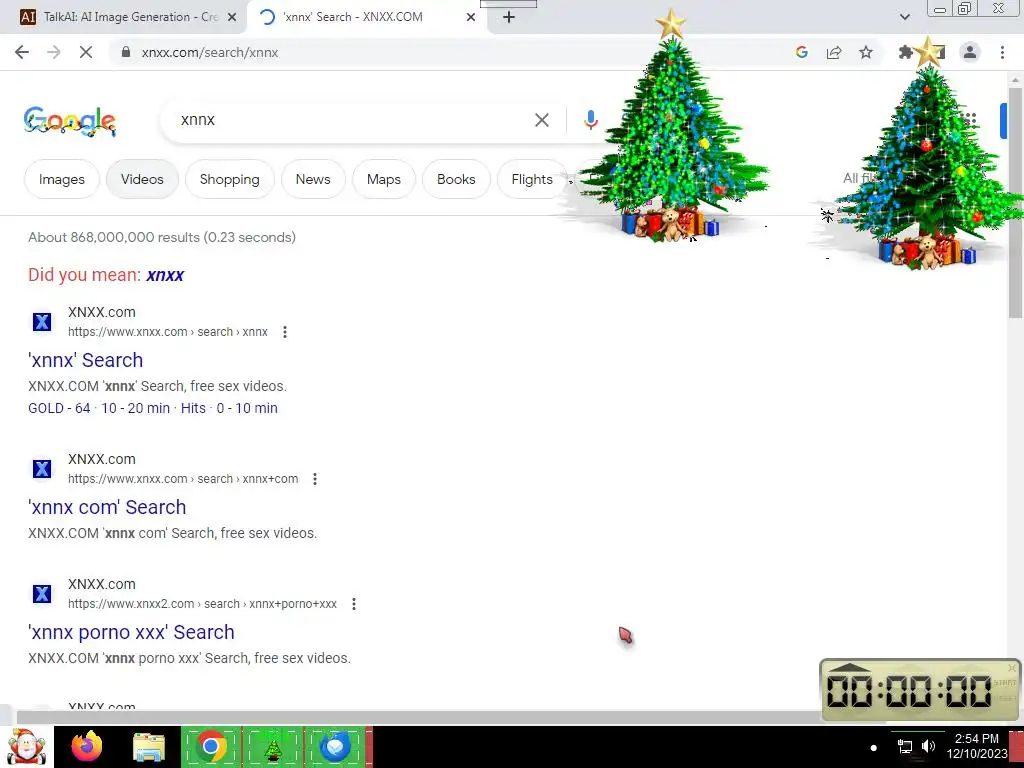1024x768 pixels.
Task: Filter results by News
Action: 313,179
